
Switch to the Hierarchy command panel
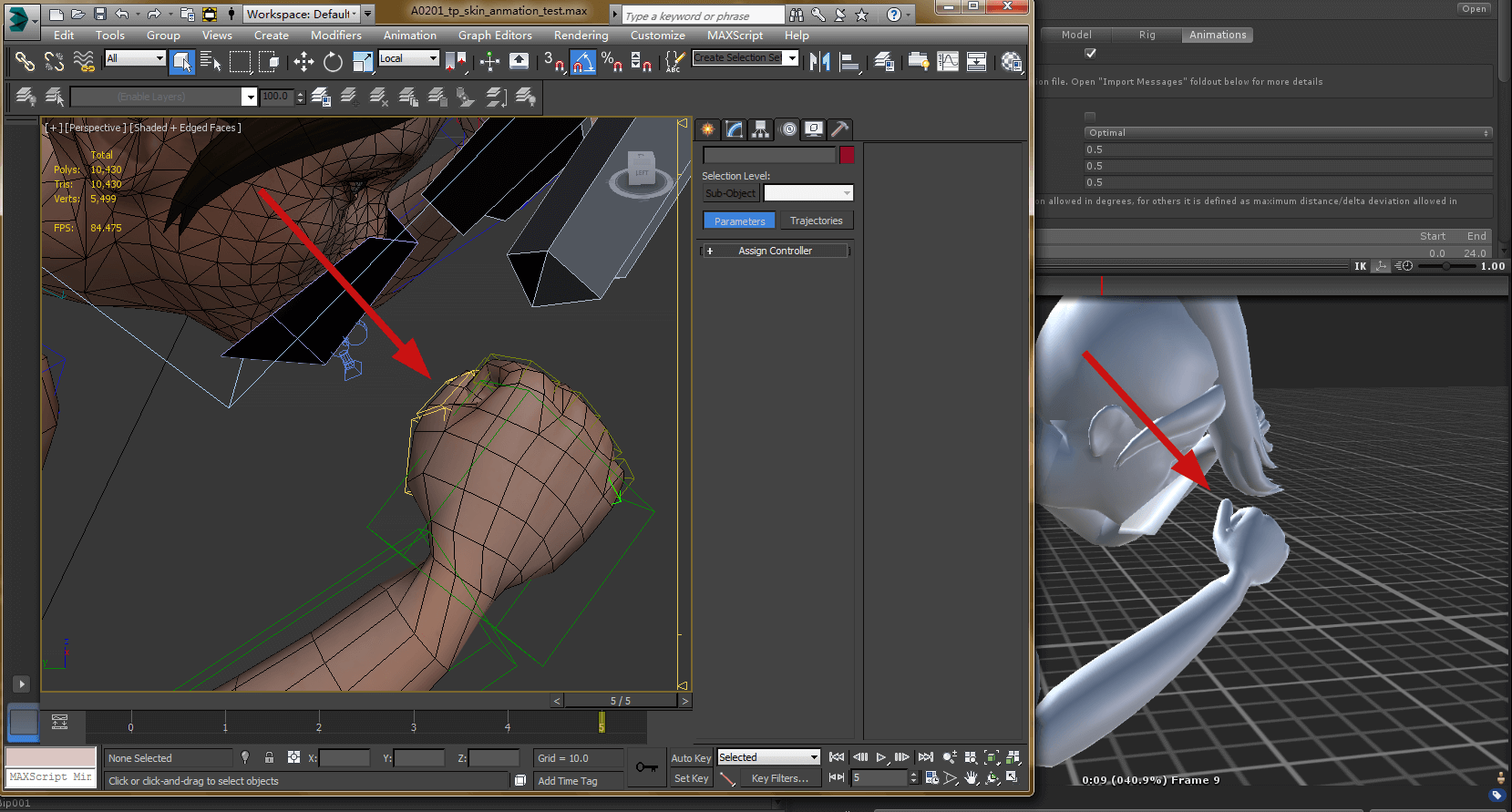[760, 129]
